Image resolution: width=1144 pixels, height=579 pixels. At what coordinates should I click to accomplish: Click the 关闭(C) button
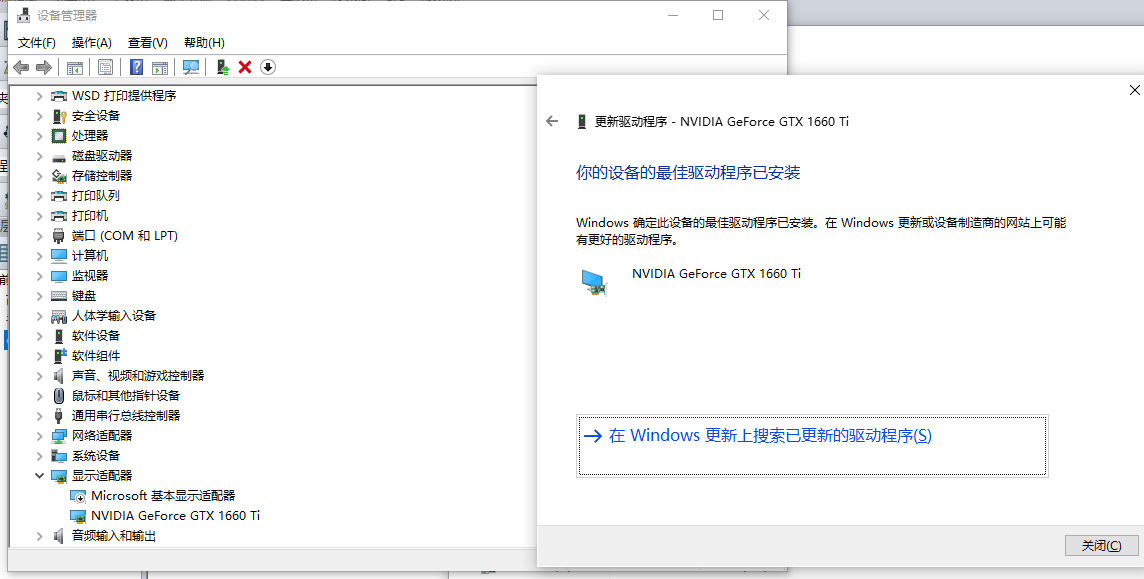1102,545
